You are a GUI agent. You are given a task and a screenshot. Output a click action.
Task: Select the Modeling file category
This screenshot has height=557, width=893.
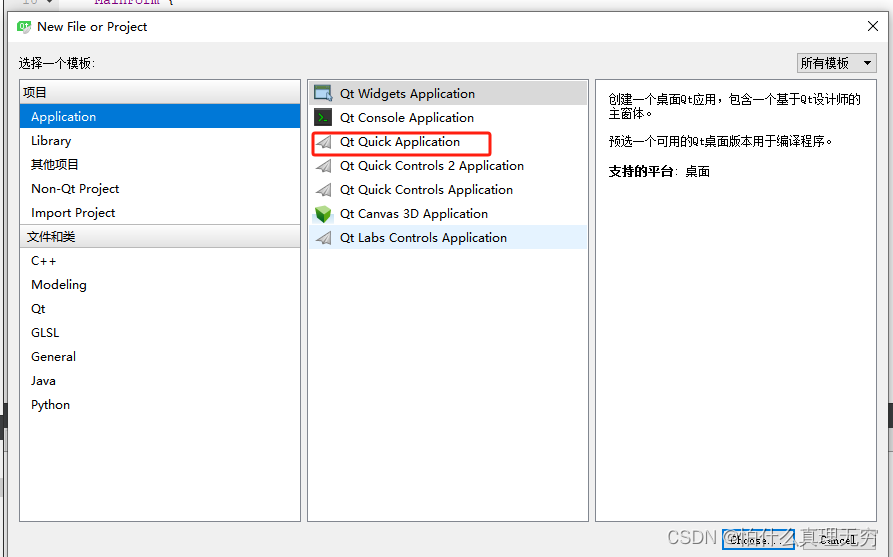click(160, 285)
